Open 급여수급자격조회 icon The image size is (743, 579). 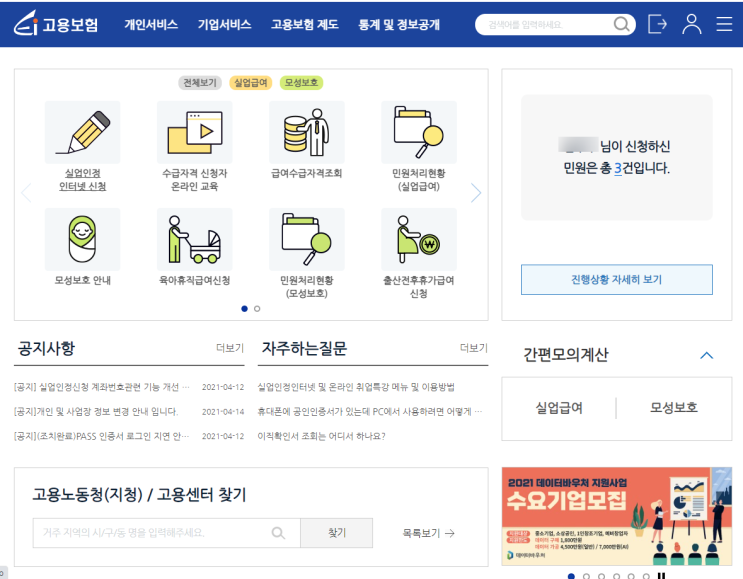pyautogui.click(x=307, y=132)
